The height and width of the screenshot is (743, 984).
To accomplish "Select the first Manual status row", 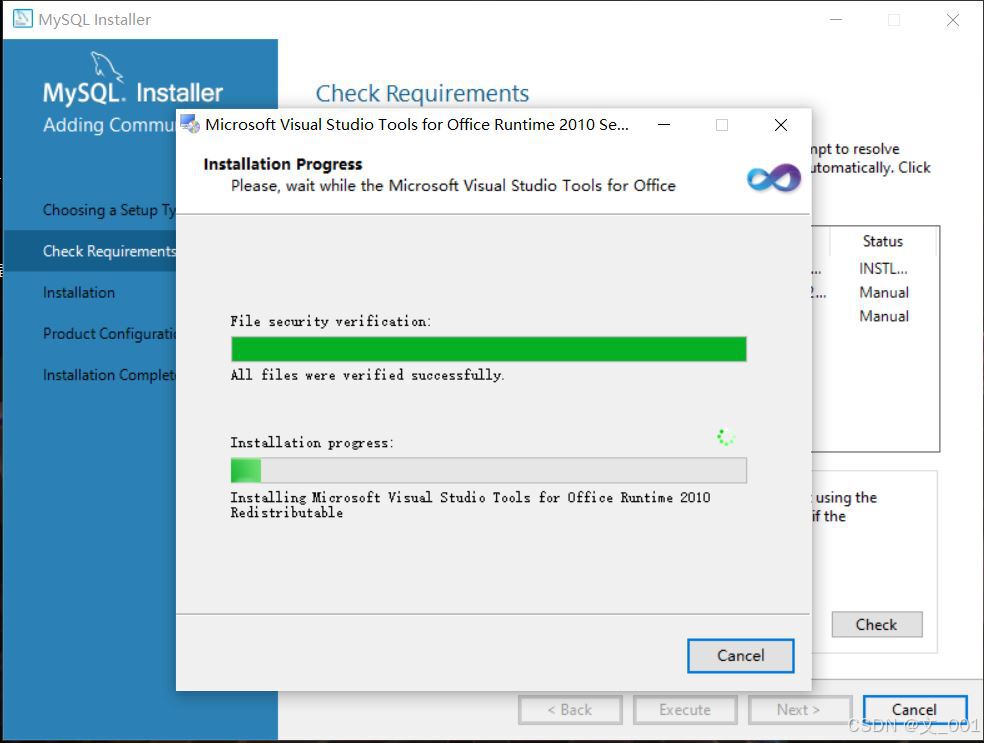I will point(884,292).
